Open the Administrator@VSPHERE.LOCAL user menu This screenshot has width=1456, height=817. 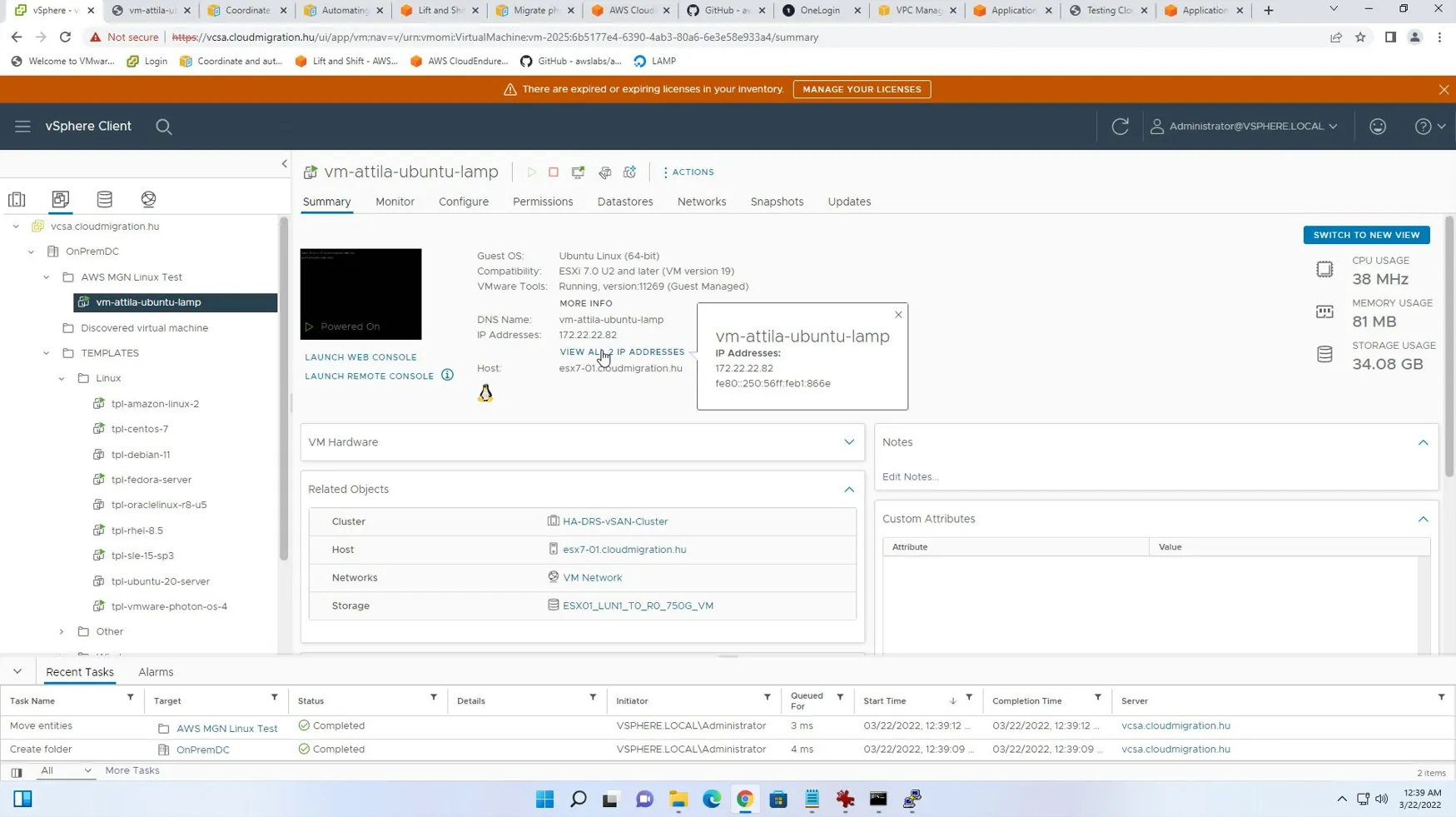(x=1244, y=127)
